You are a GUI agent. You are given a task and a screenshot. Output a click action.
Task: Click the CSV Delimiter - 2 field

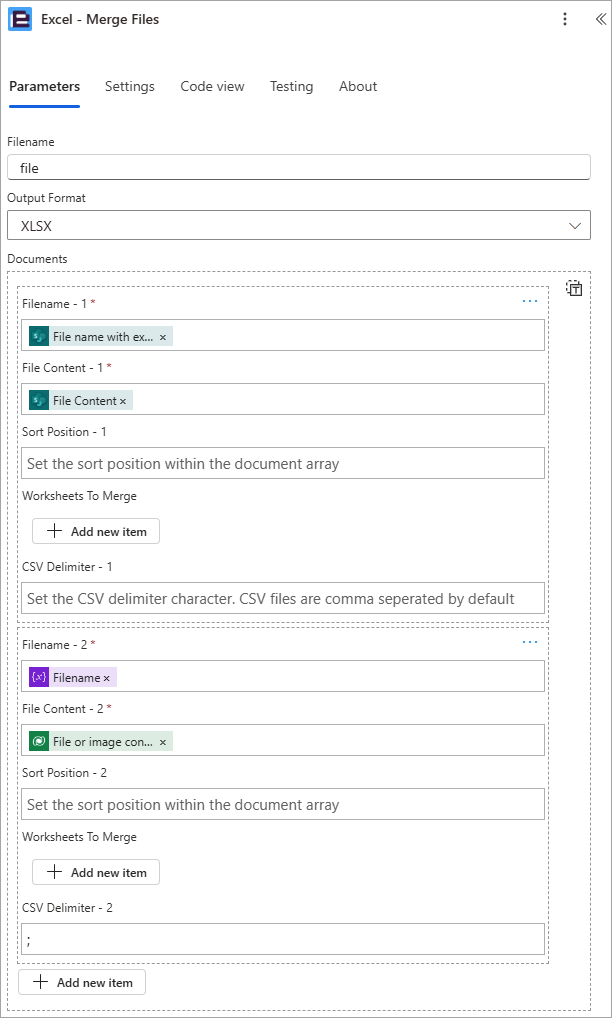point(282,939)
